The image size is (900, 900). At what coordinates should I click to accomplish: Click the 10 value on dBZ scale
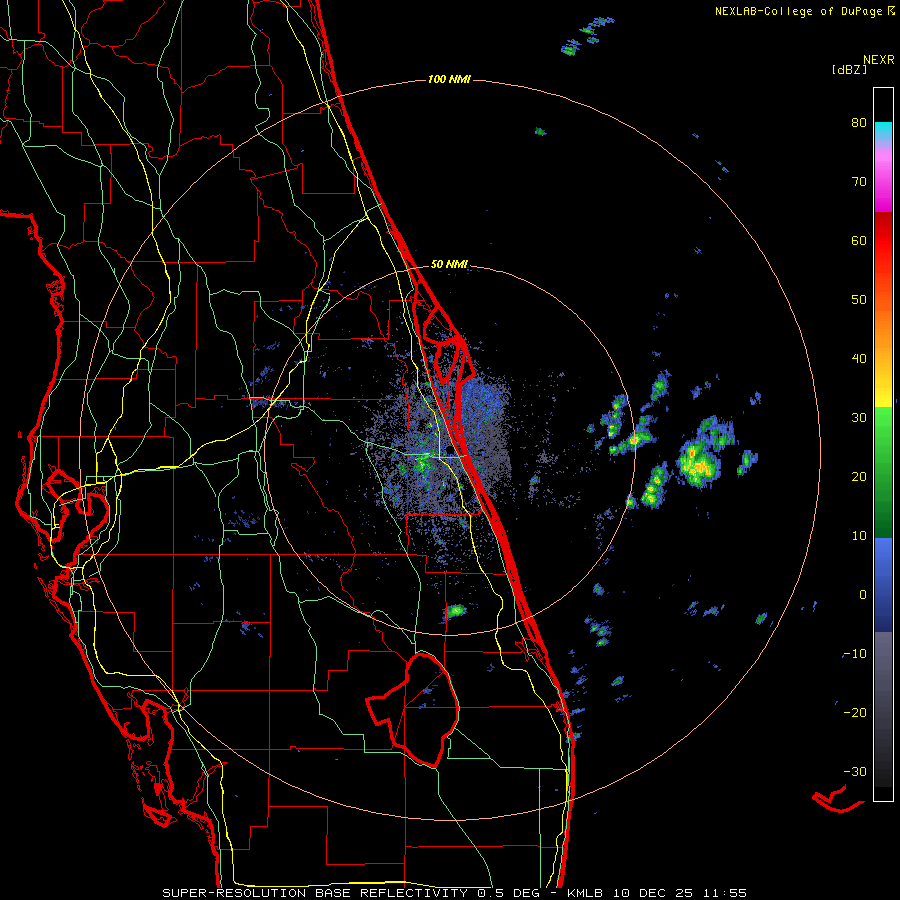pos(859,536)
